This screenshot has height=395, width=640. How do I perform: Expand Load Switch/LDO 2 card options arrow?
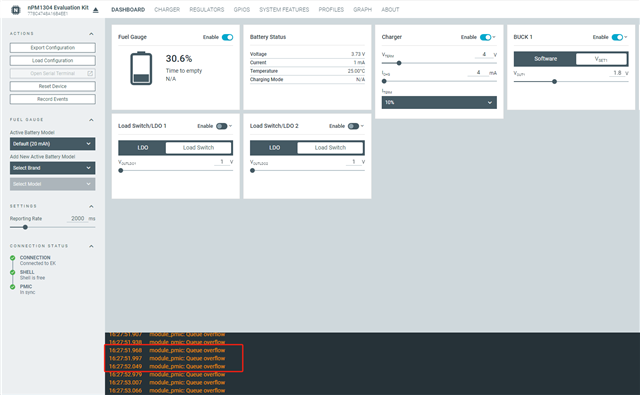362,126
